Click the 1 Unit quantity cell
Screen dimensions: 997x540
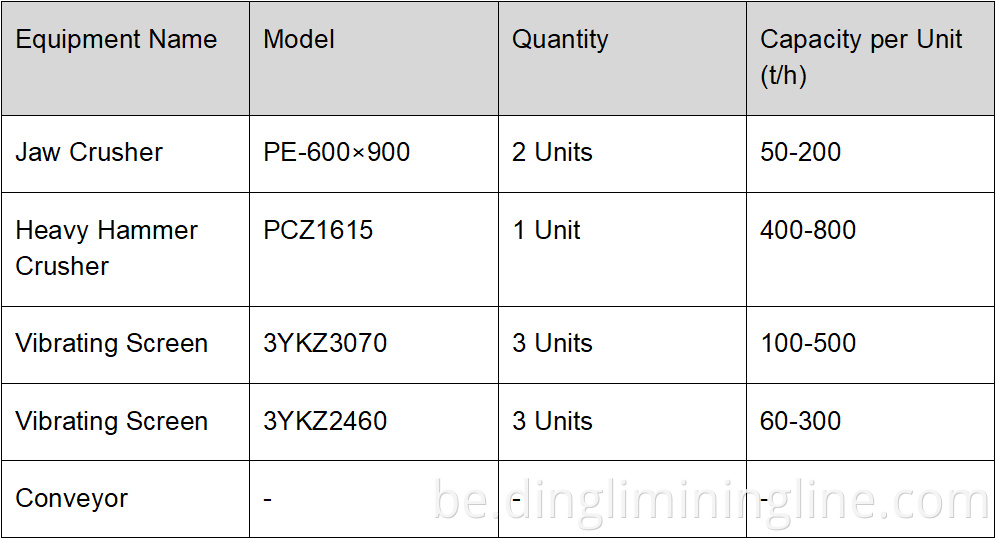[x=546, y=230]
